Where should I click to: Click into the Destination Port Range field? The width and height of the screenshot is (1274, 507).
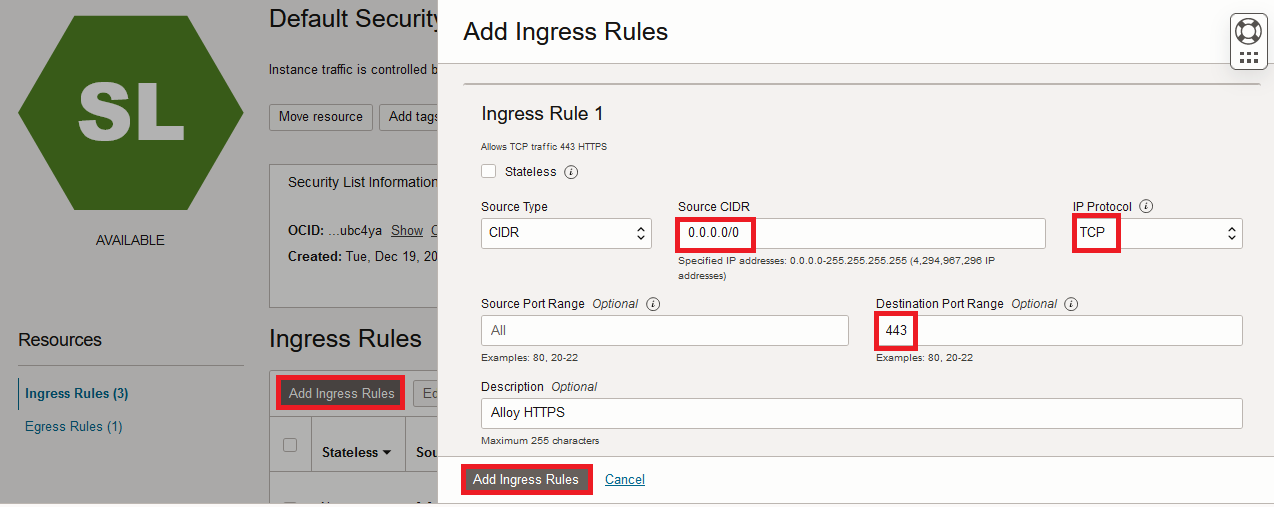[x=1058, y=331]
